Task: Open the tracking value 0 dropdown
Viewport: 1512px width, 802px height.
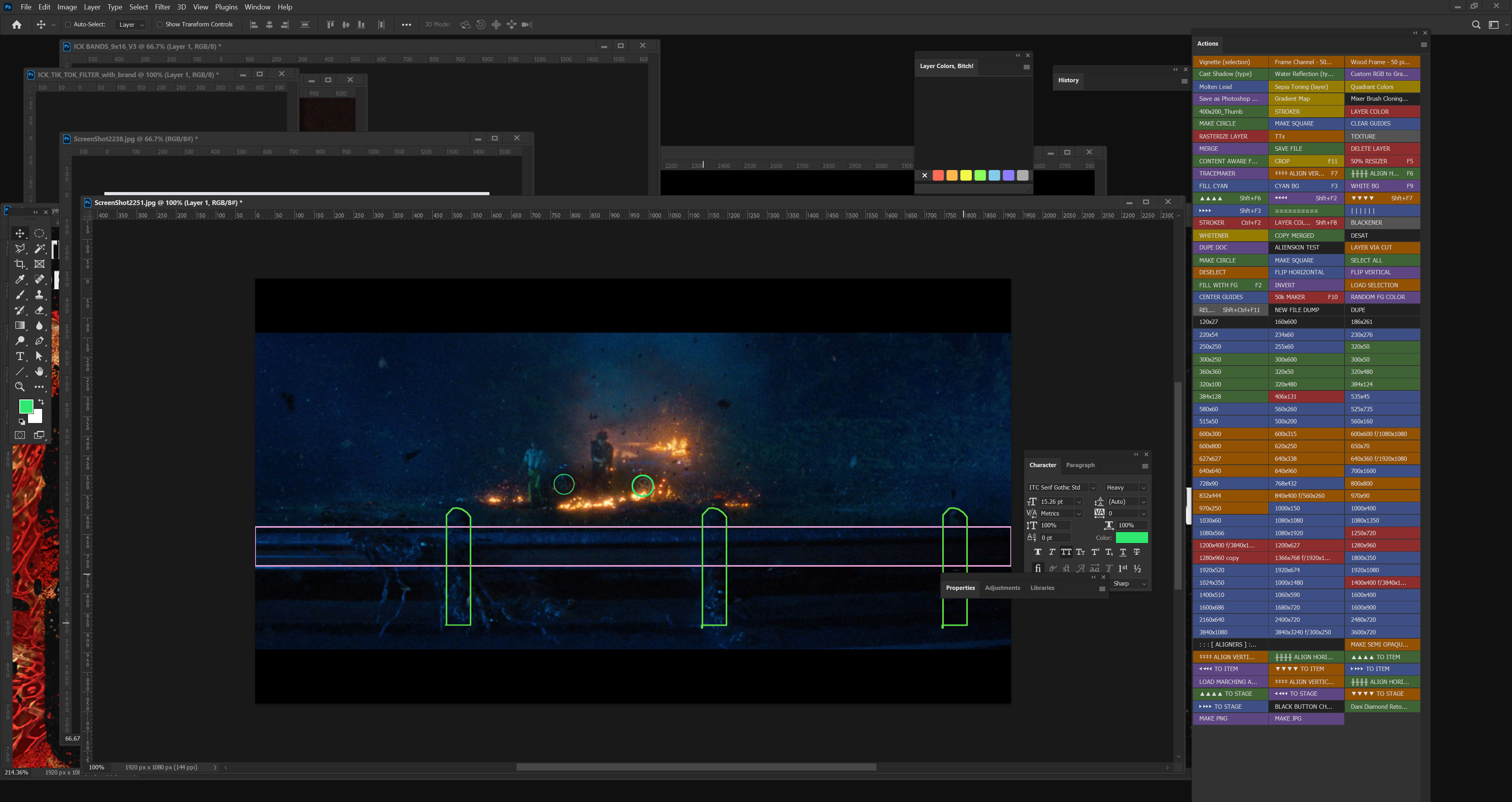Action: [1143, 513]
